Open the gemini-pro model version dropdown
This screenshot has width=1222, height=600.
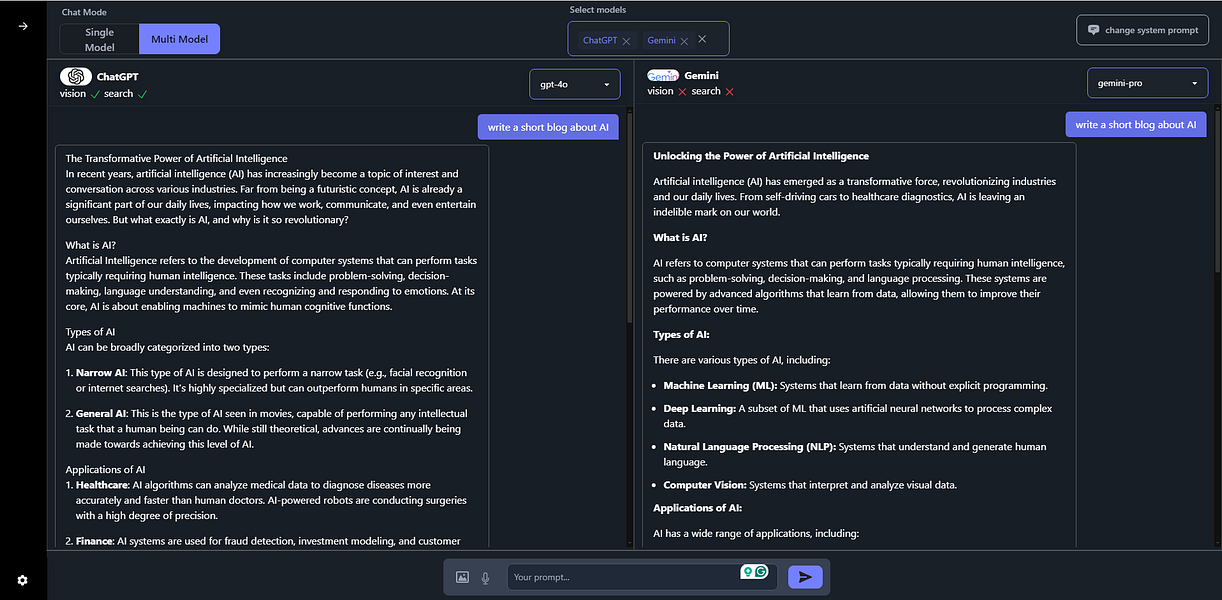pyautogui.click(x=1147, y=83)
